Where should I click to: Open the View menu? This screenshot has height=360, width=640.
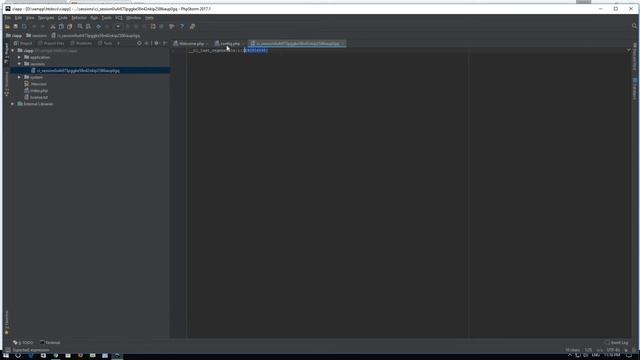pyautogui.click(x=30, y=18)
